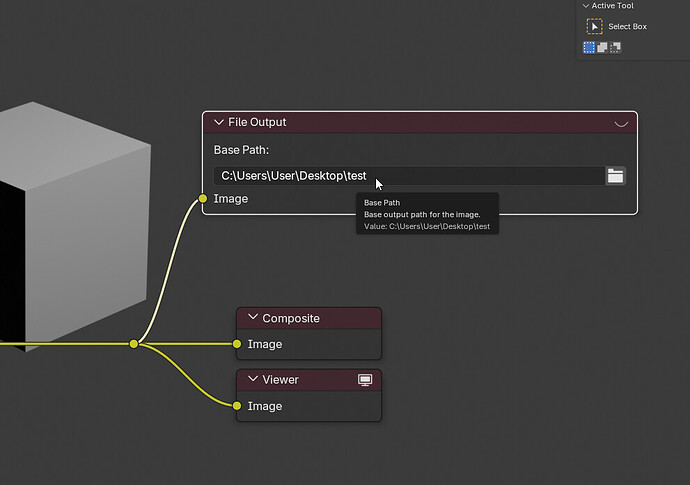Click the Image label in File Output
This screenshot has height=485, width=690.
231,199
